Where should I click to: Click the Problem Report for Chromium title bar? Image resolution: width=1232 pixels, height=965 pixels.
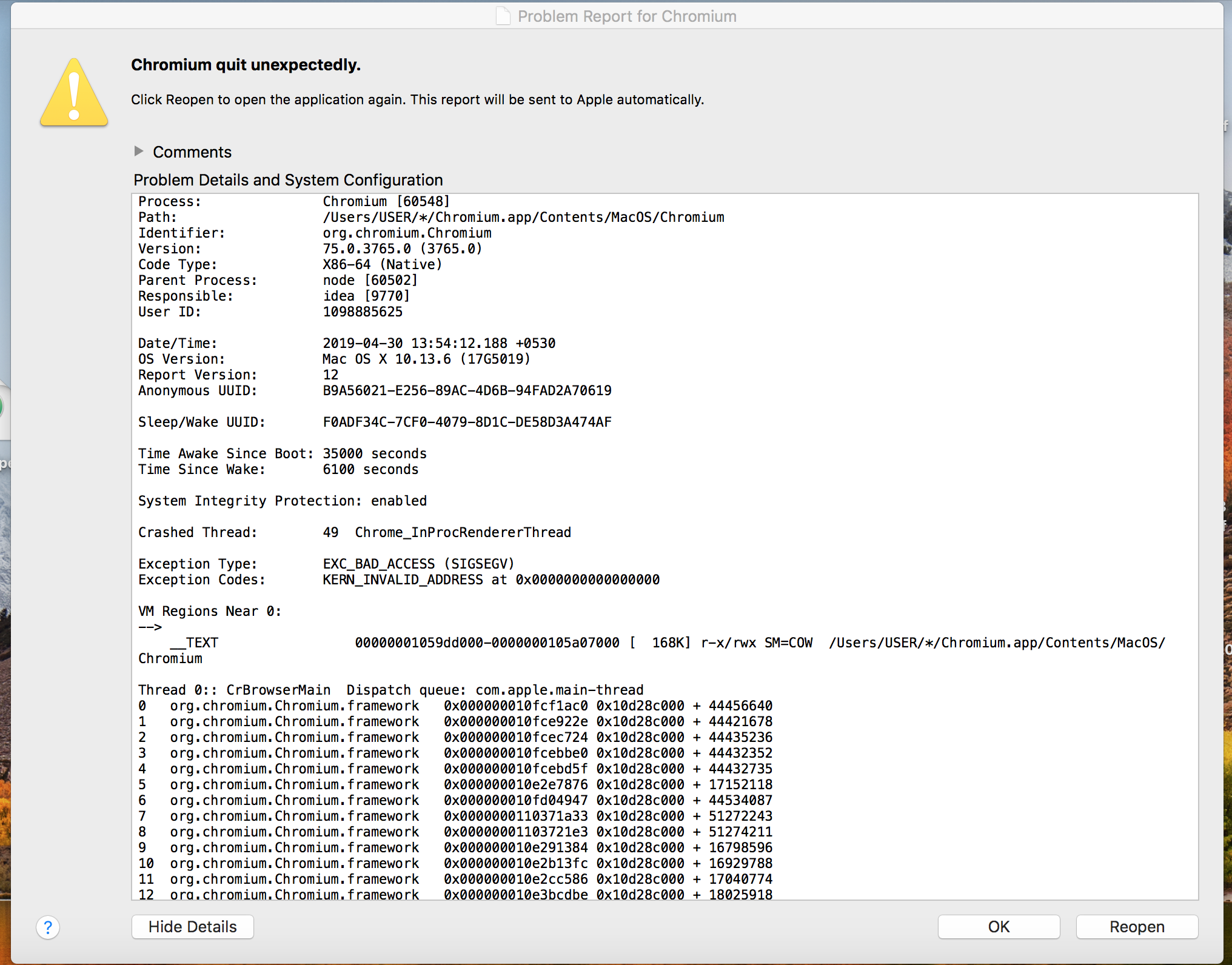(627, 16)
